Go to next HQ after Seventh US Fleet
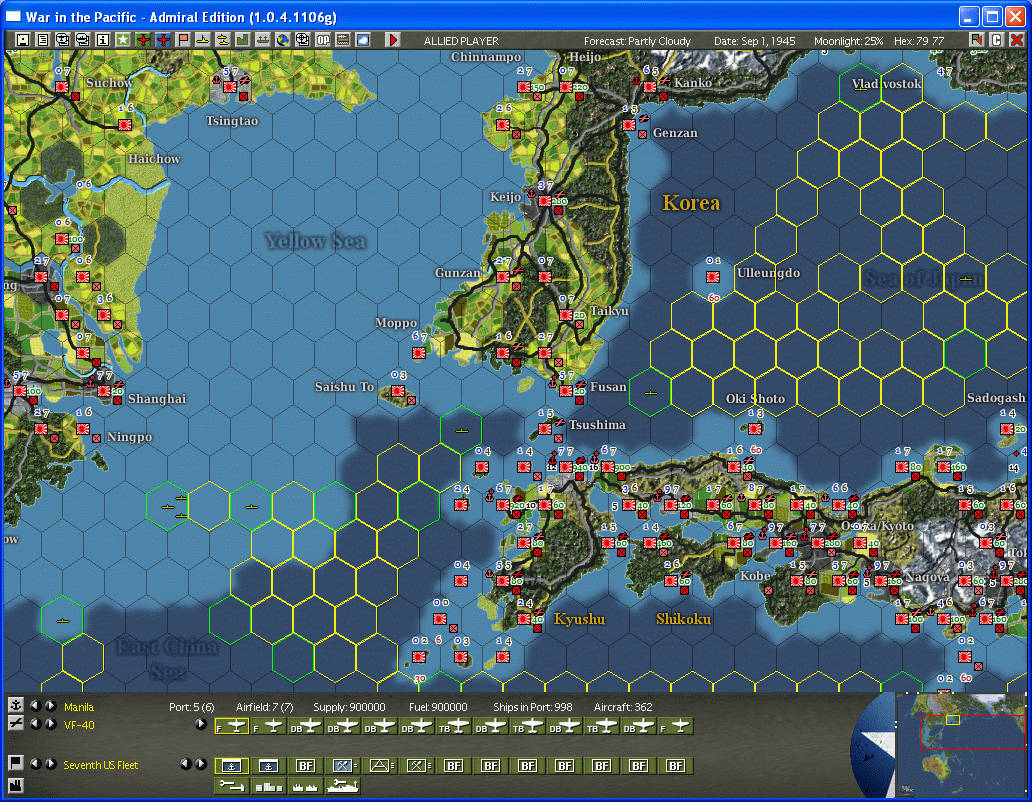 [50, 764]
